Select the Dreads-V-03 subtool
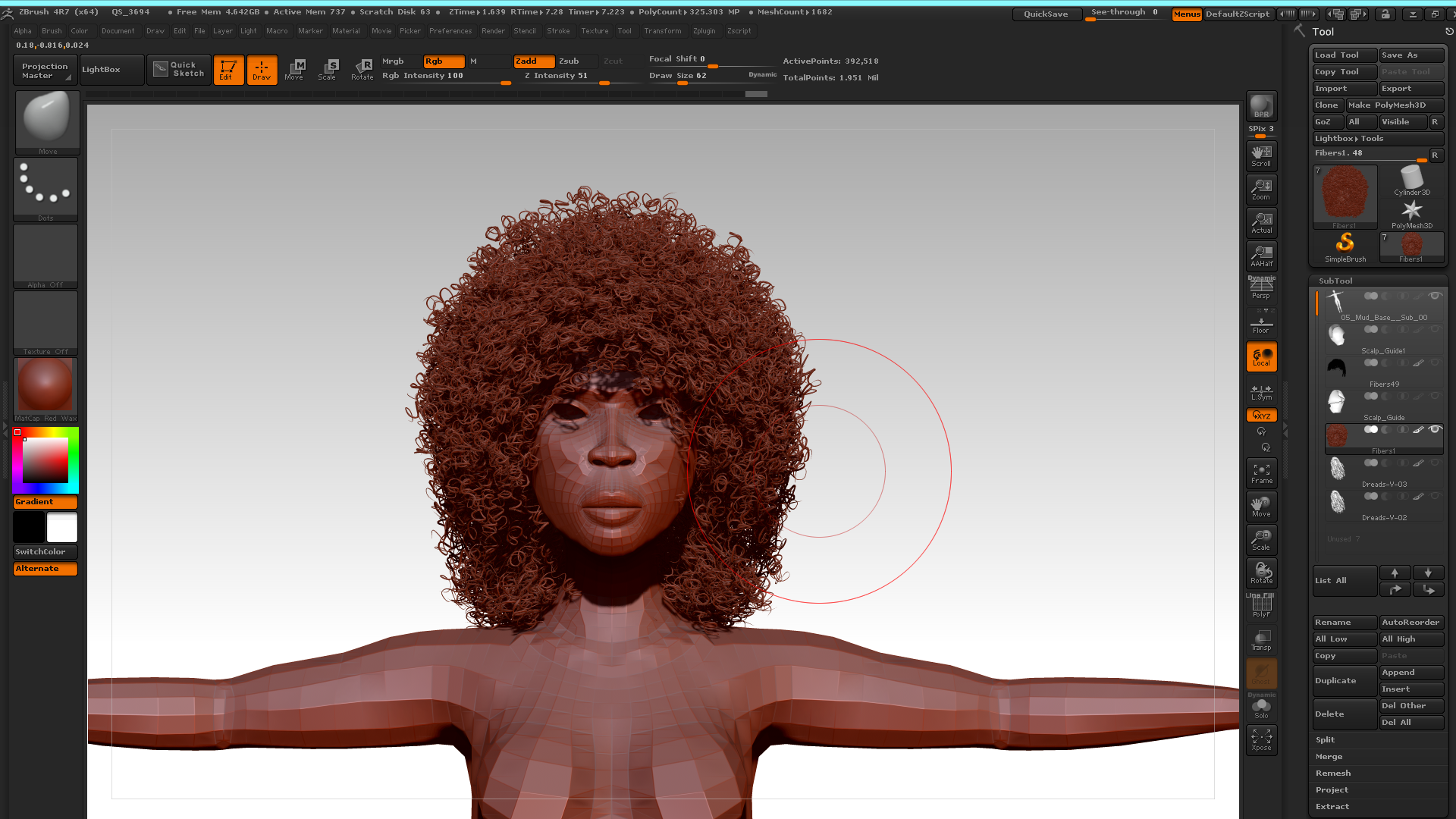 pyautogui.click(x=1384, y=473)
